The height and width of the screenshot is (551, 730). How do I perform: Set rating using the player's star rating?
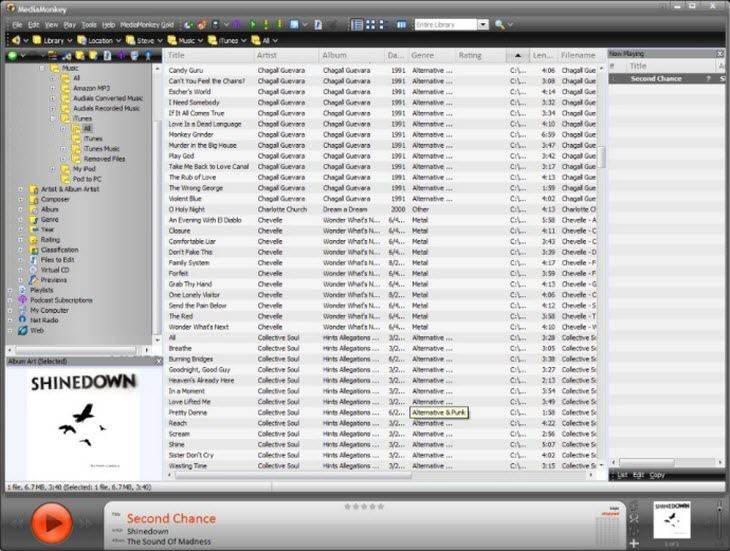[364, 507]
